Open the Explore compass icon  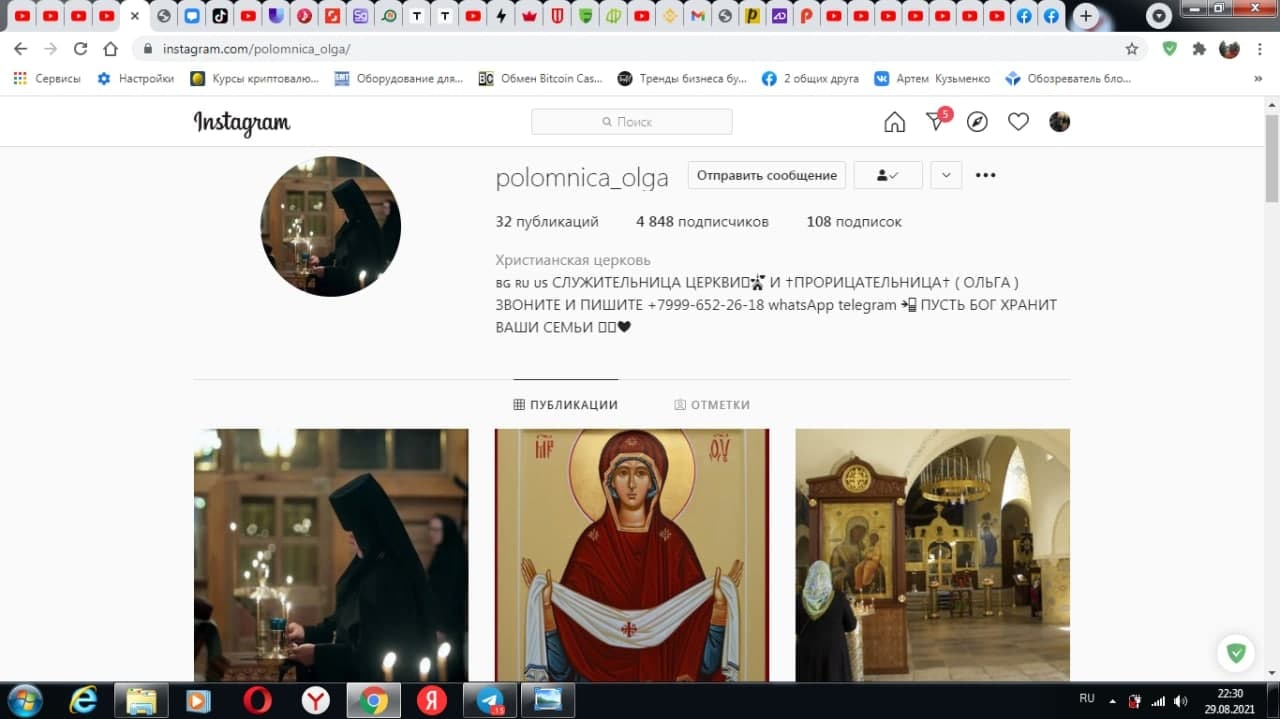tap(977, 122)
